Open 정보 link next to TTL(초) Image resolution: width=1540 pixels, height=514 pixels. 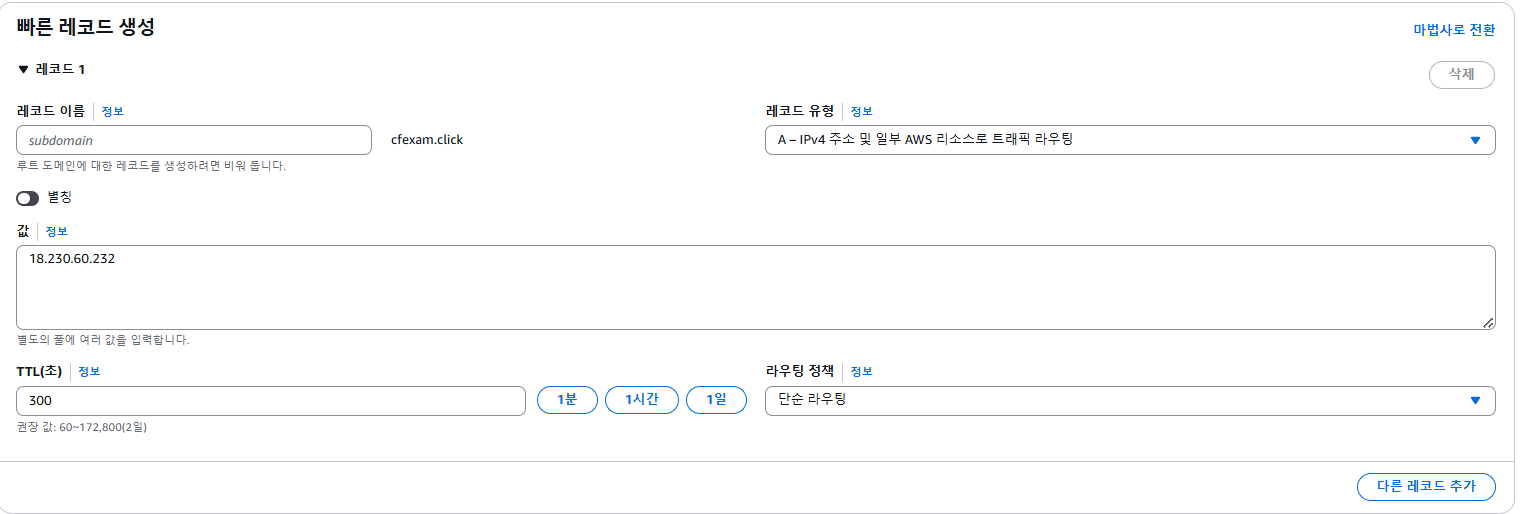[x=89, y=372]
